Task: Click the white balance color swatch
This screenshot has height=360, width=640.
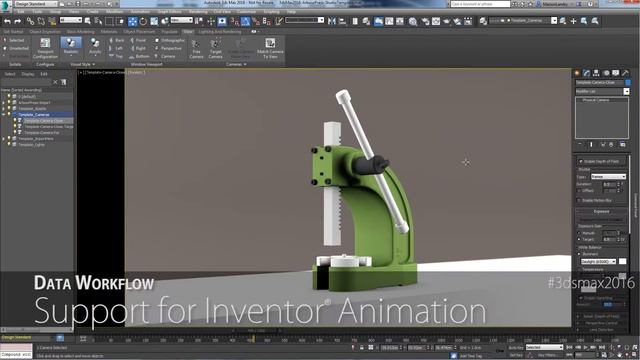Action: [622, 261]
